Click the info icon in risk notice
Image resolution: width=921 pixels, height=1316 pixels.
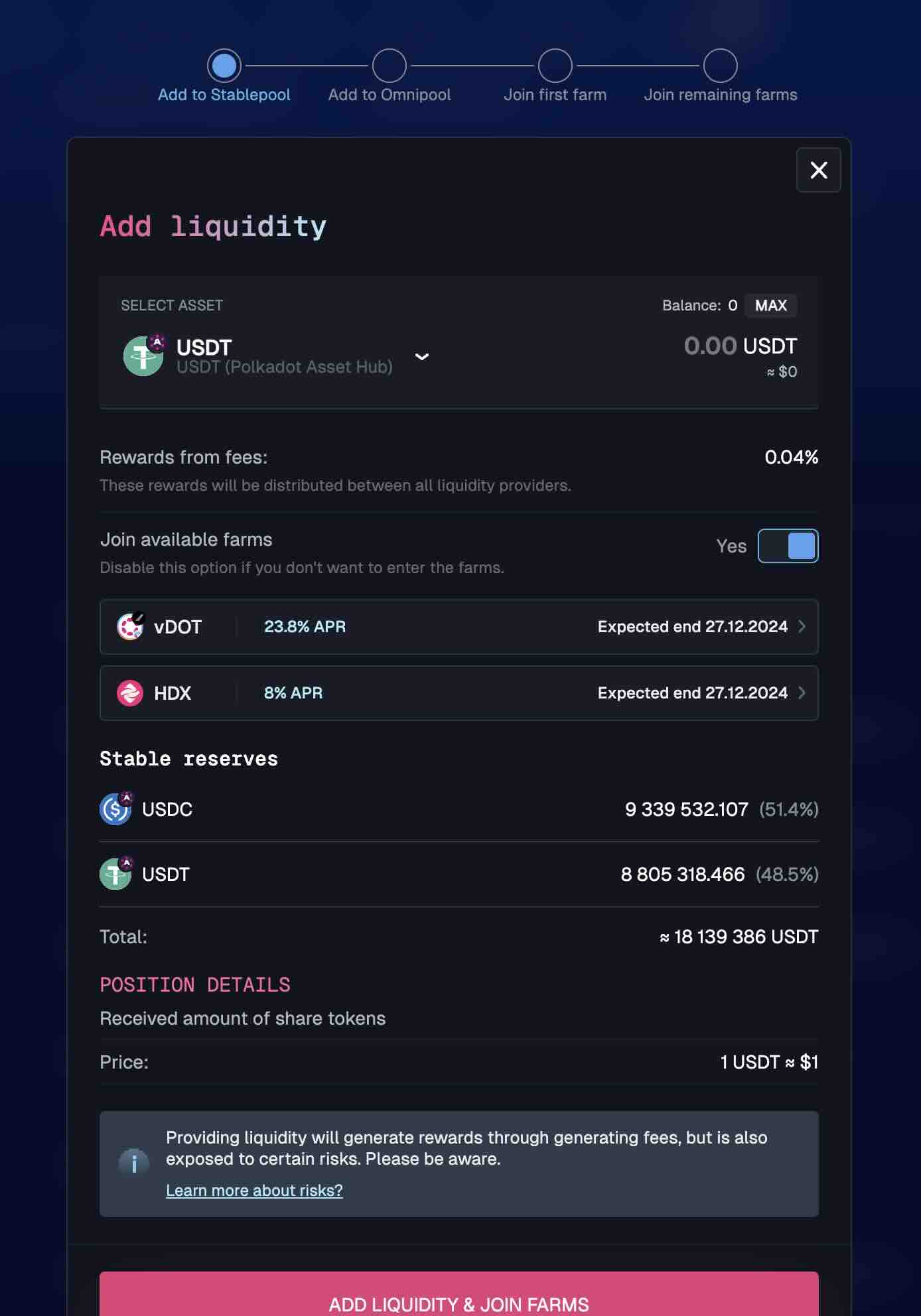click(134, 1163)
